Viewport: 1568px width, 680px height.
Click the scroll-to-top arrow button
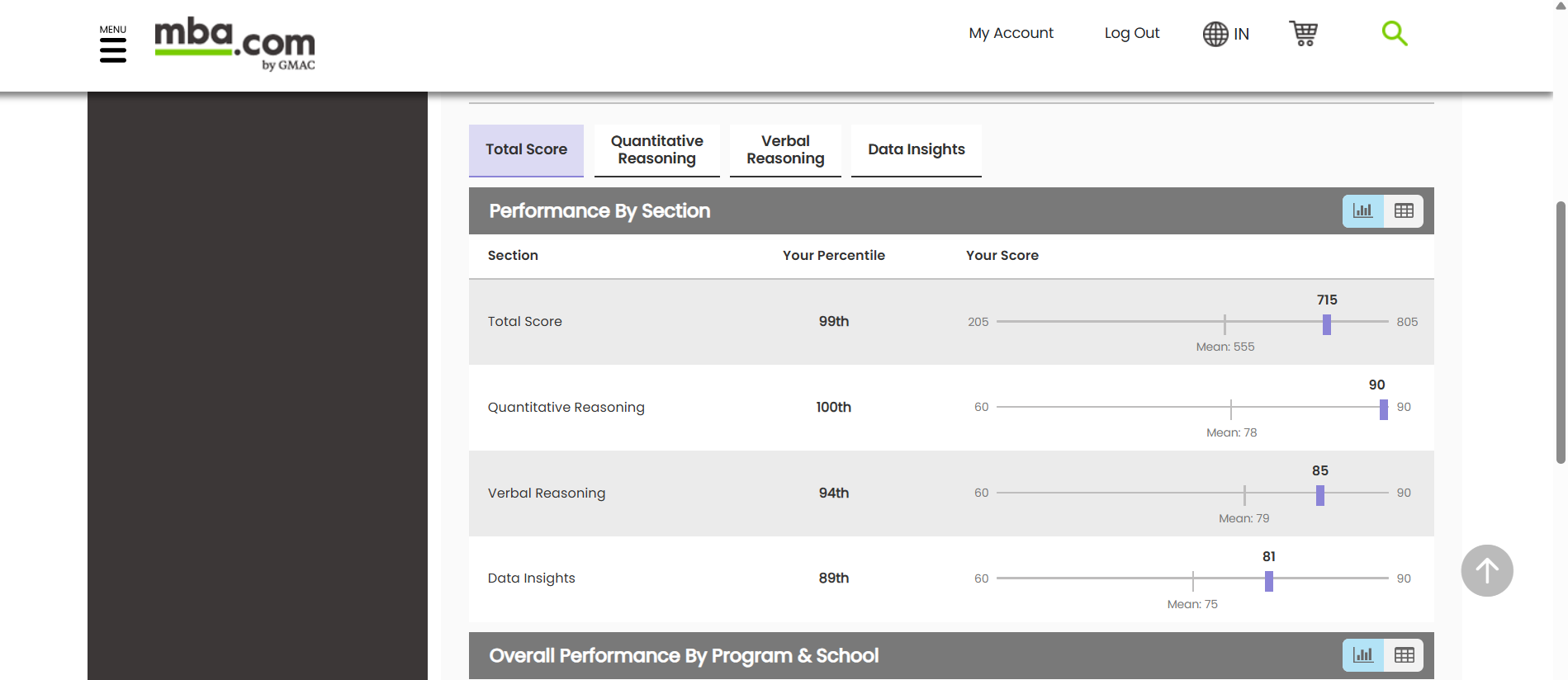[1486, 570]
